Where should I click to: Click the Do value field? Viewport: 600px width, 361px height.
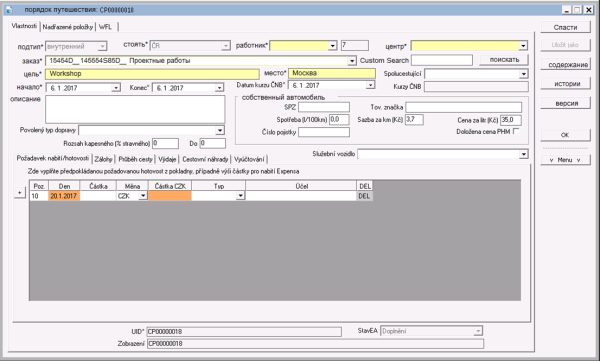(213, 144)
